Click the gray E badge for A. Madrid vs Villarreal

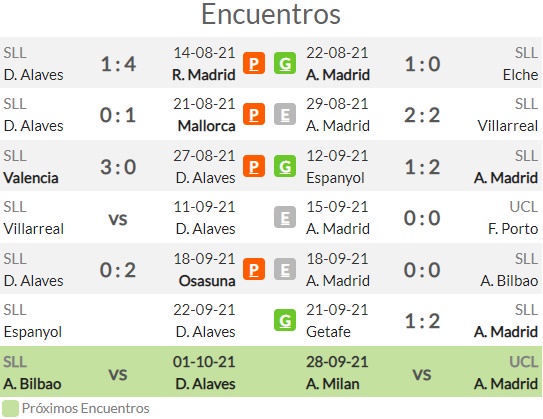click(285, 114)
